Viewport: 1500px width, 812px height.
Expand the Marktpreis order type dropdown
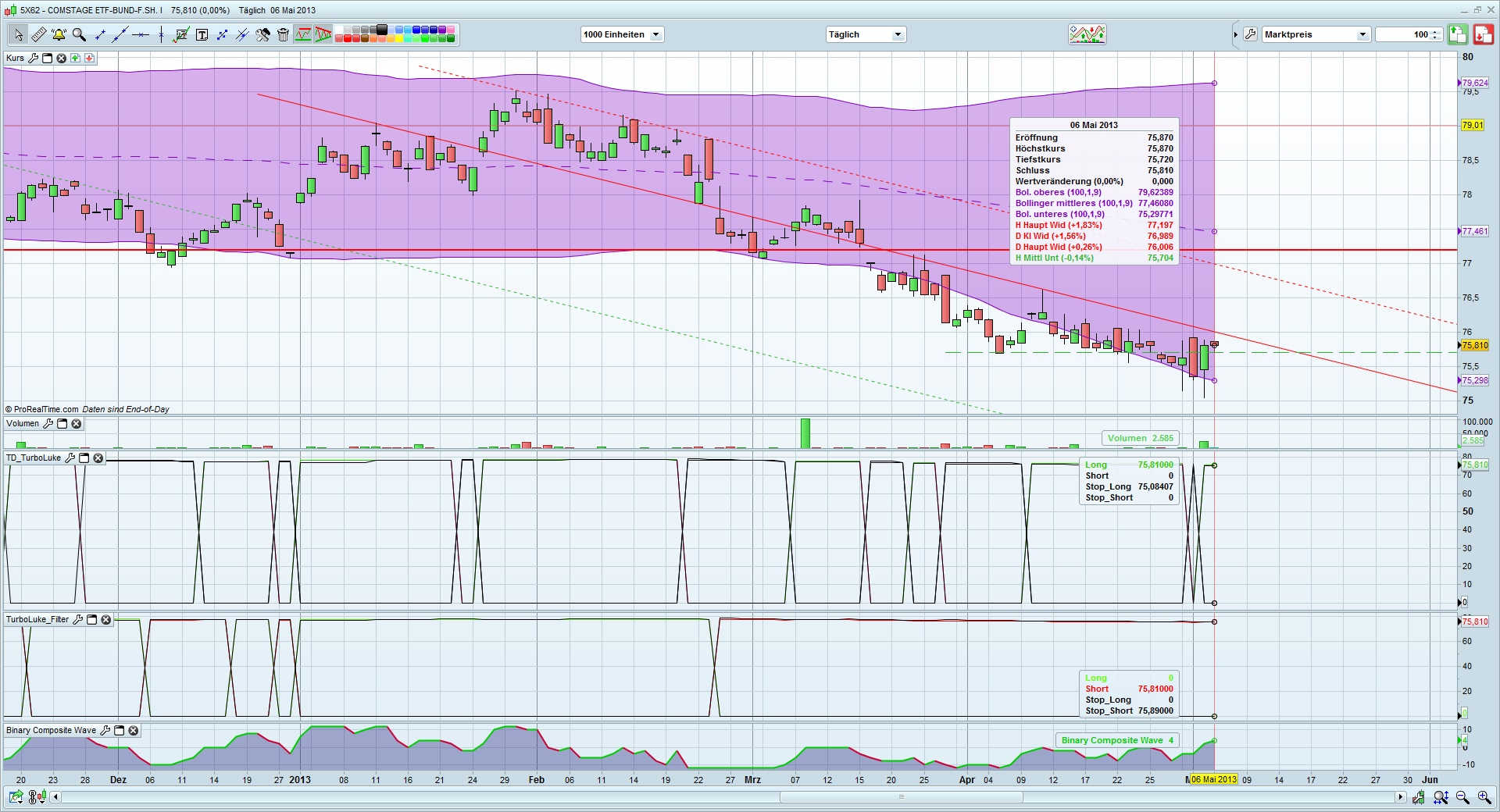click(x=1362, y=34)
